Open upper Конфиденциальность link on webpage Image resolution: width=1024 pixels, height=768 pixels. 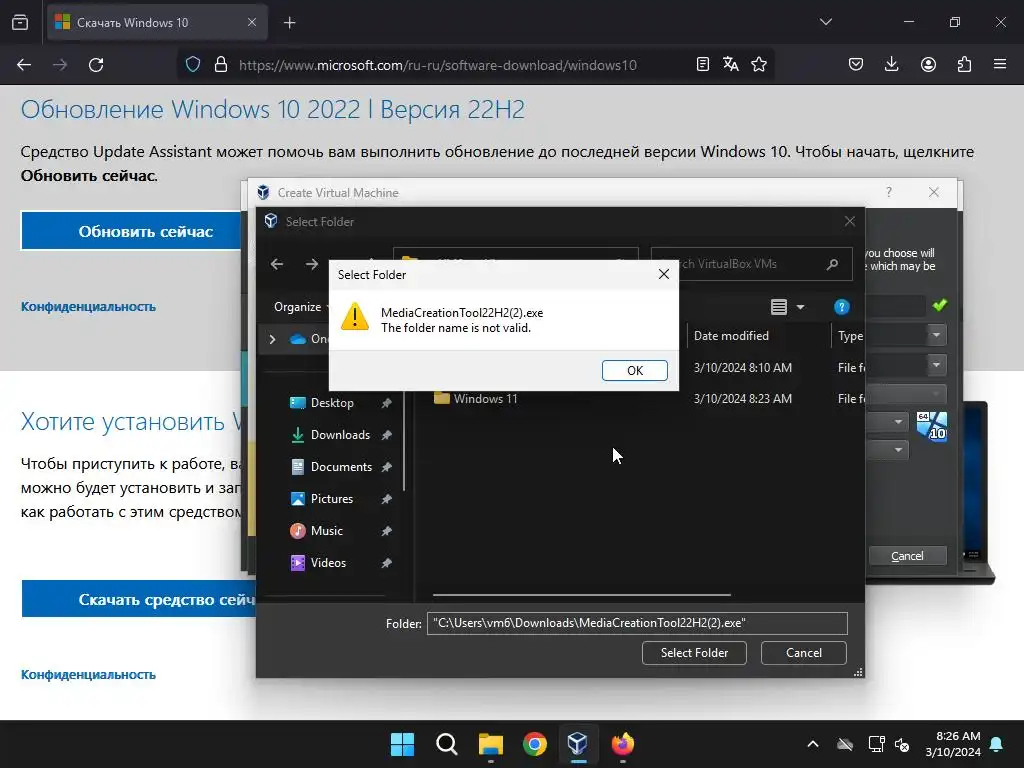[88, 306]
